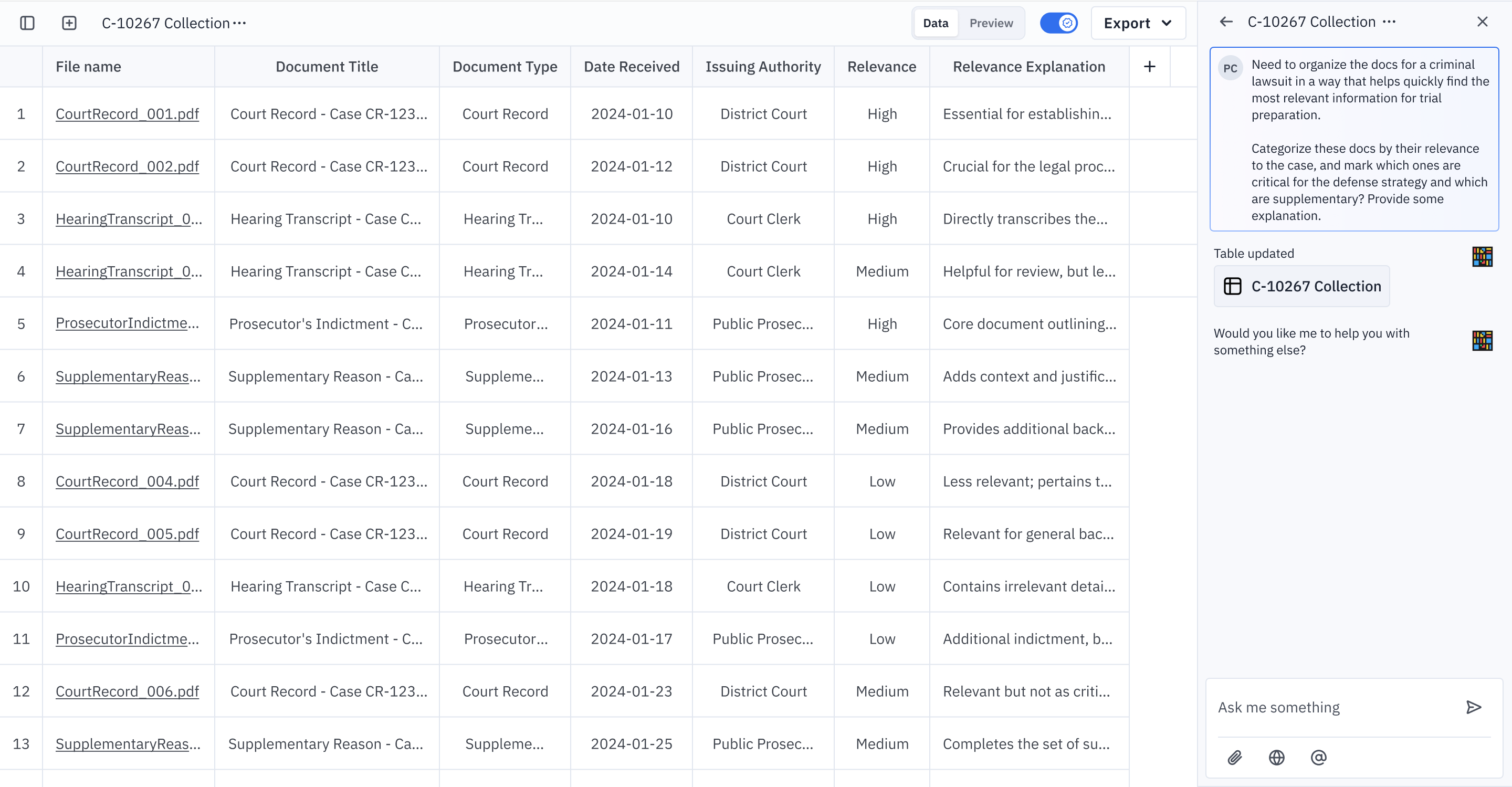The image size is (1512, 787).
Task: Click the @ mention icon
Action: click(1318, 757)
